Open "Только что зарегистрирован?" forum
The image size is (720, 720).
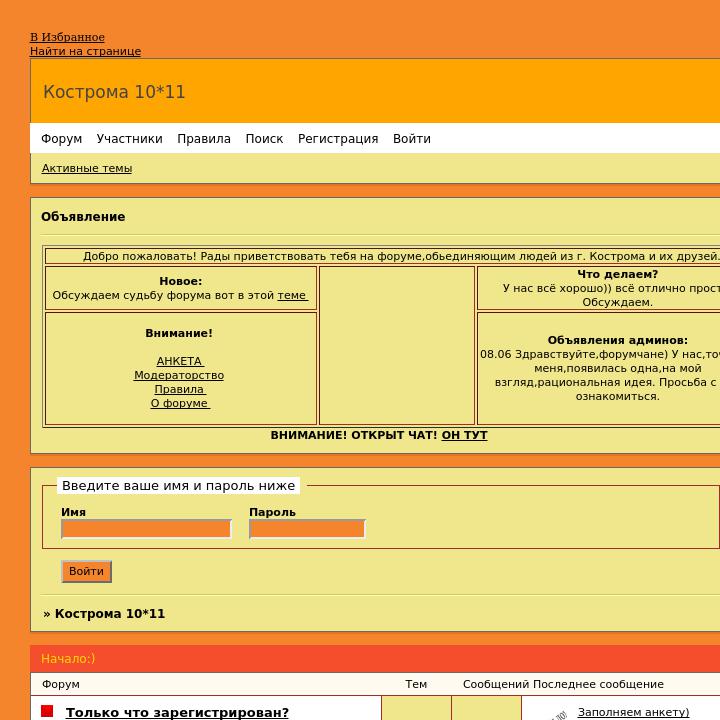pyautogui.click(x=177, y=712)
